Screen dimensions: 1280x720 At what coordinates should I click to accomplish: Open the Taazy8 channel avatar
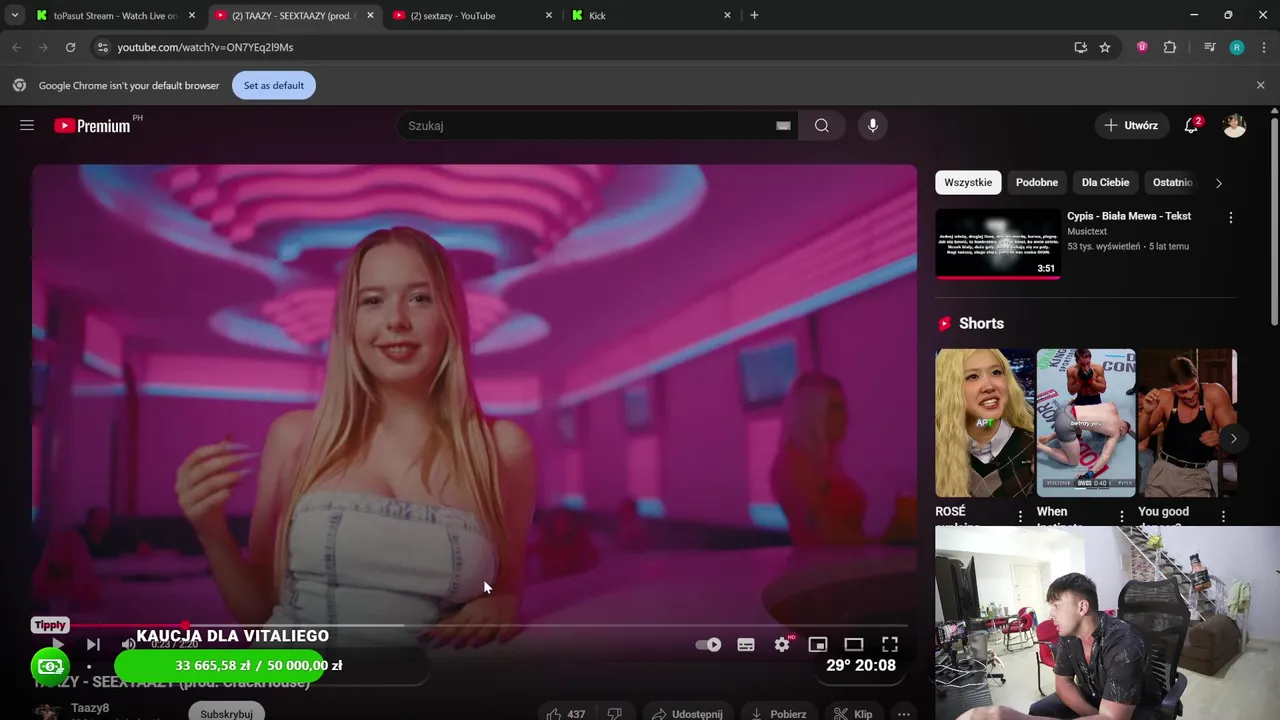tap(46, 712)
